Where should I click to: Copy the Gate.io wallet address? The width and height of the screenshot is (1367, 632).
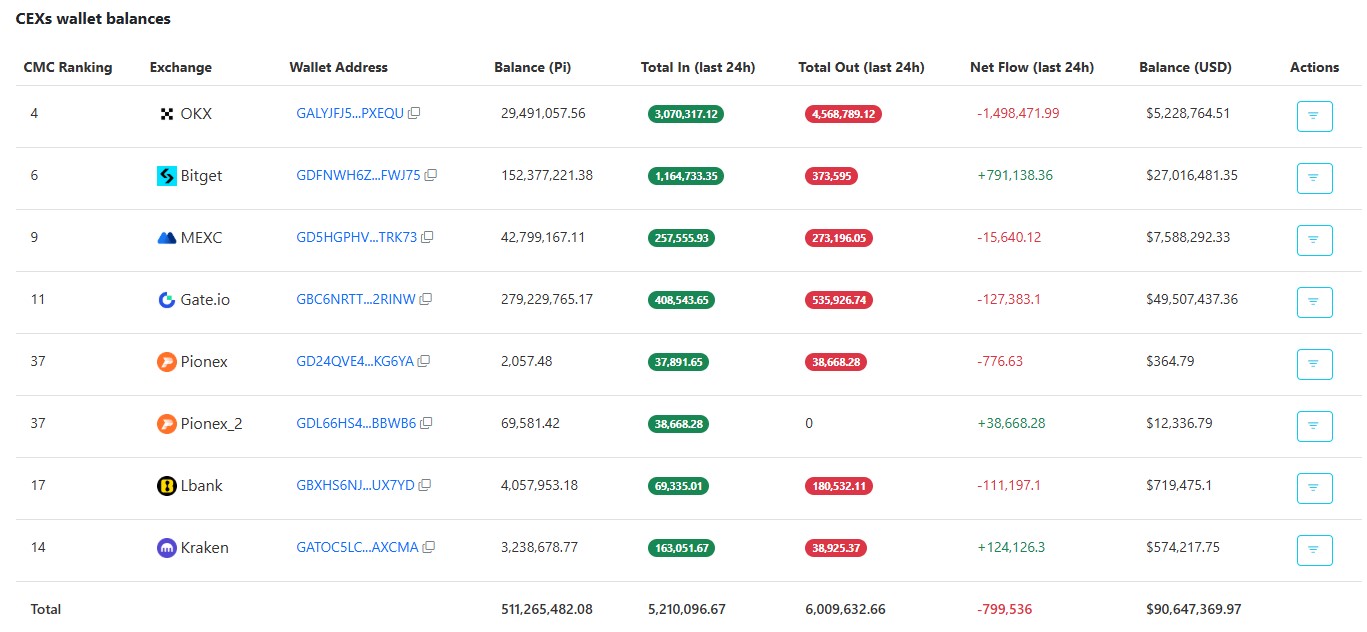[426, 298]
